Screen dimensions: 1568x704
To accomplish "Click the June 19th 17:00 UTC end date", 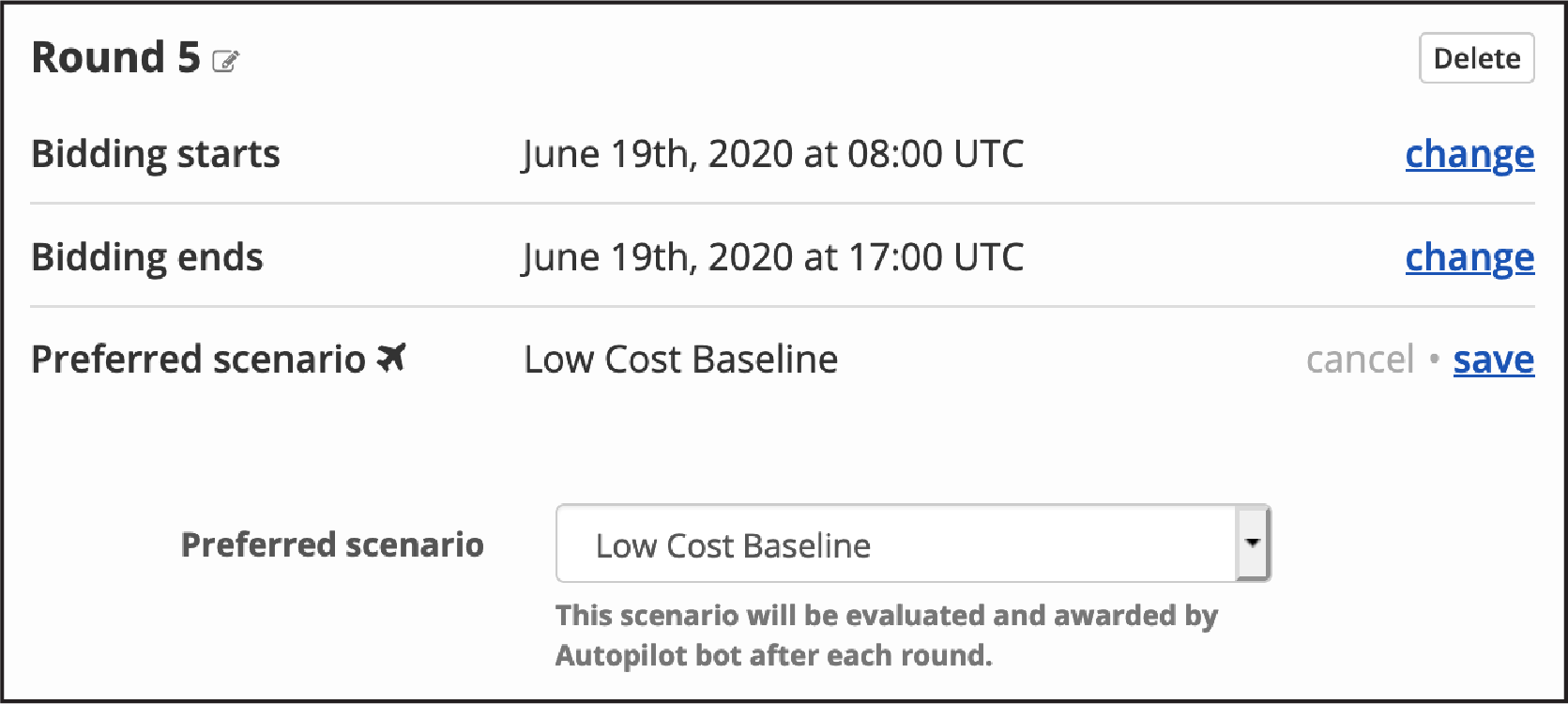I will pyautogui.click(x=772, y=257).
